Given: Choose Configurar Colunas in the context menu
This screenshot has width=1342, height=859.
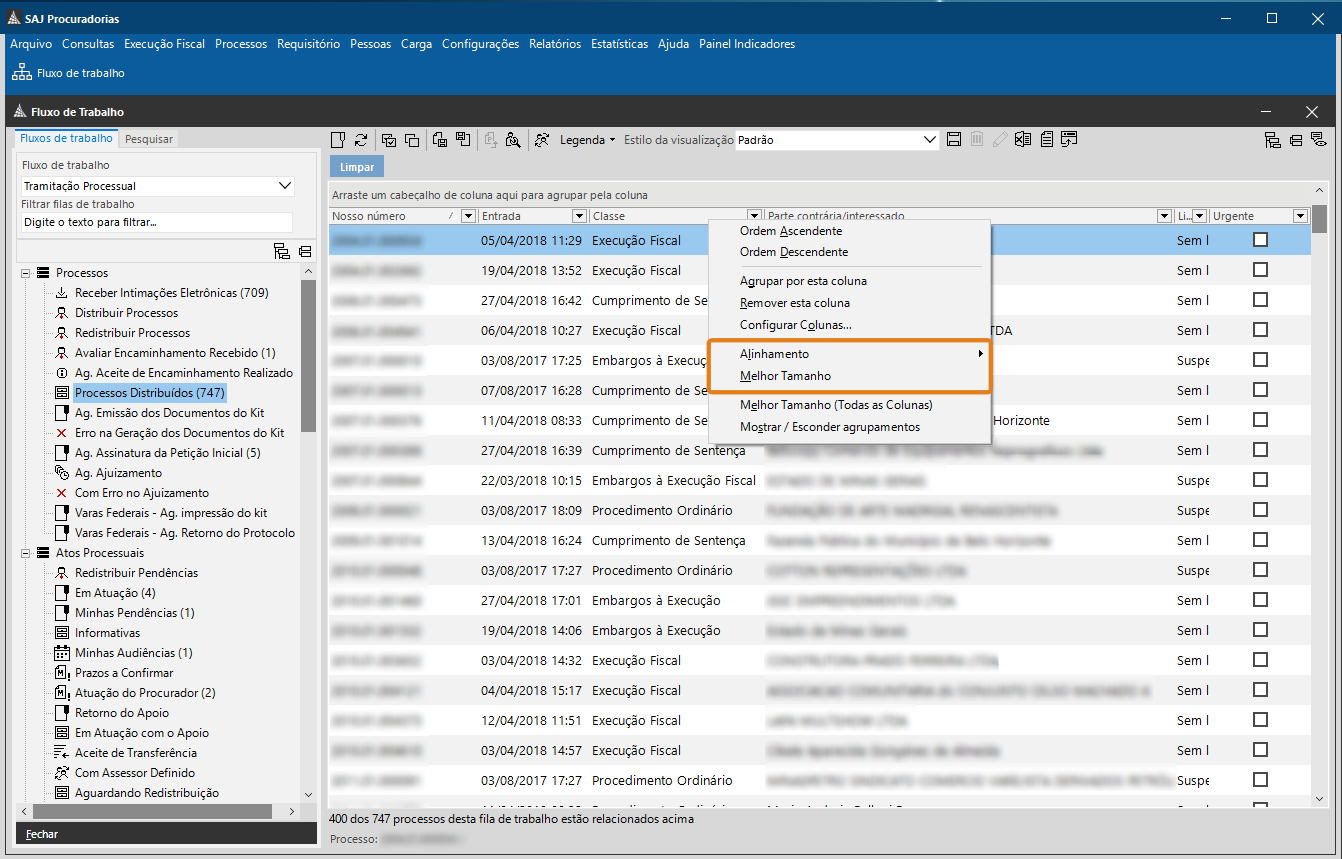Looking at the screenshot, I should click(x=795, y=325).
